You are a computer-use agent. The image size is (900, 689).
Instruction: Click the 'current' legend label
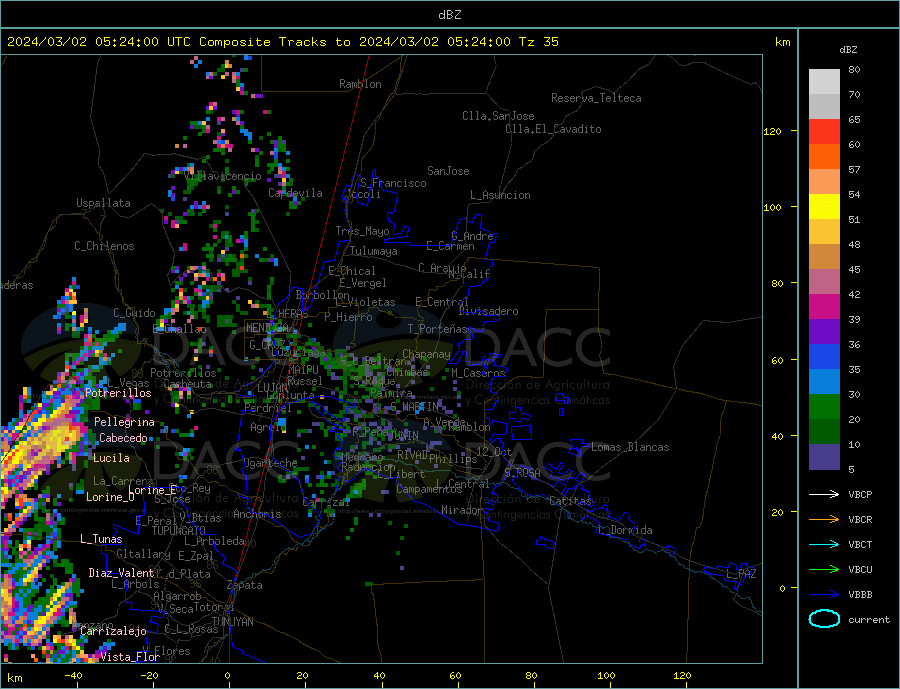(x=869, y=620)
